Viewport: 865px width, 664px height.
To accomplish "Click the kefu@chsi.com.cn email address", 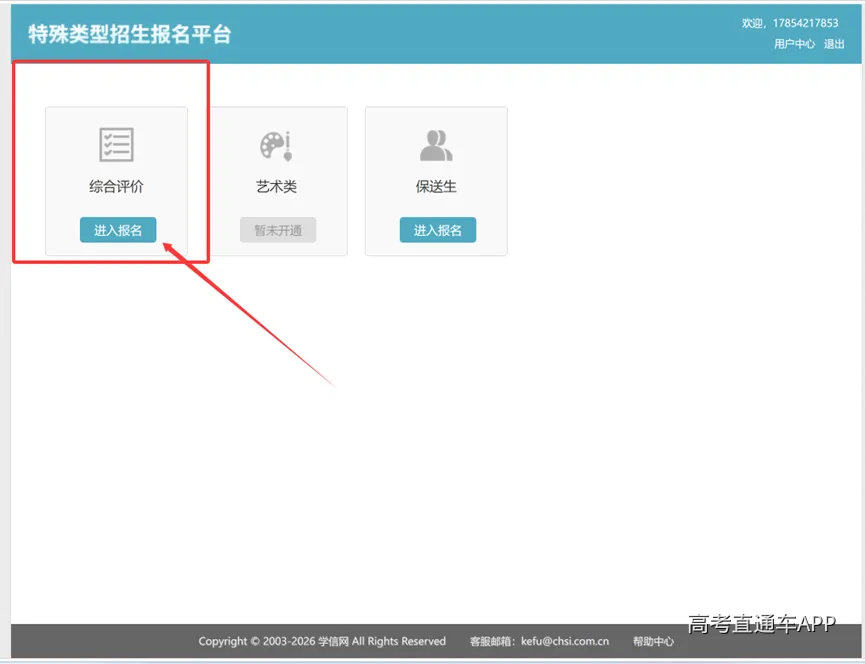I will 565,641.
